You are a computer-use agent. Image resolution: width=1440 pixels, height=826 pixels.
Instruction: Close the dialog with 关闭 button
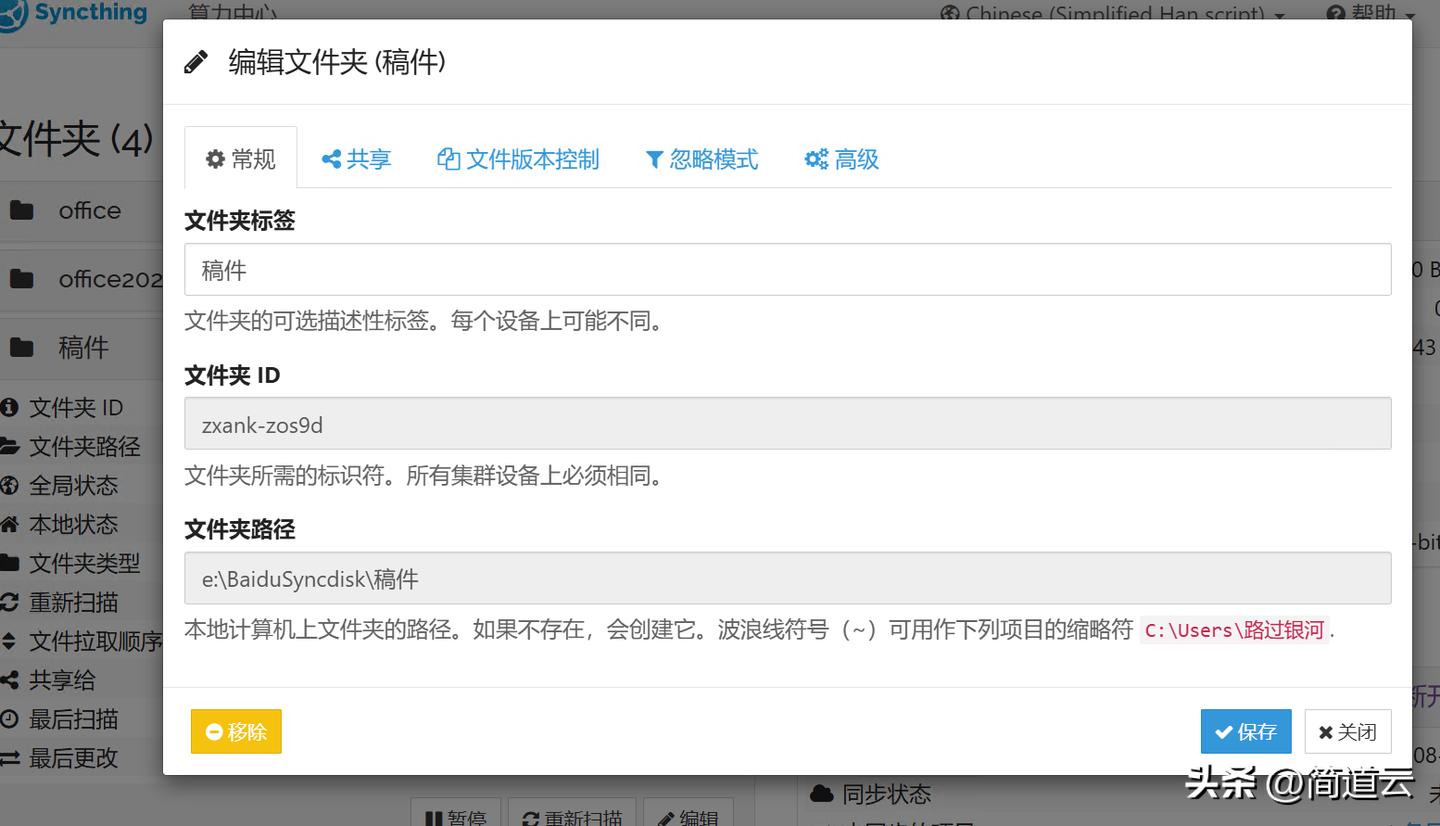coord(1347,732)
